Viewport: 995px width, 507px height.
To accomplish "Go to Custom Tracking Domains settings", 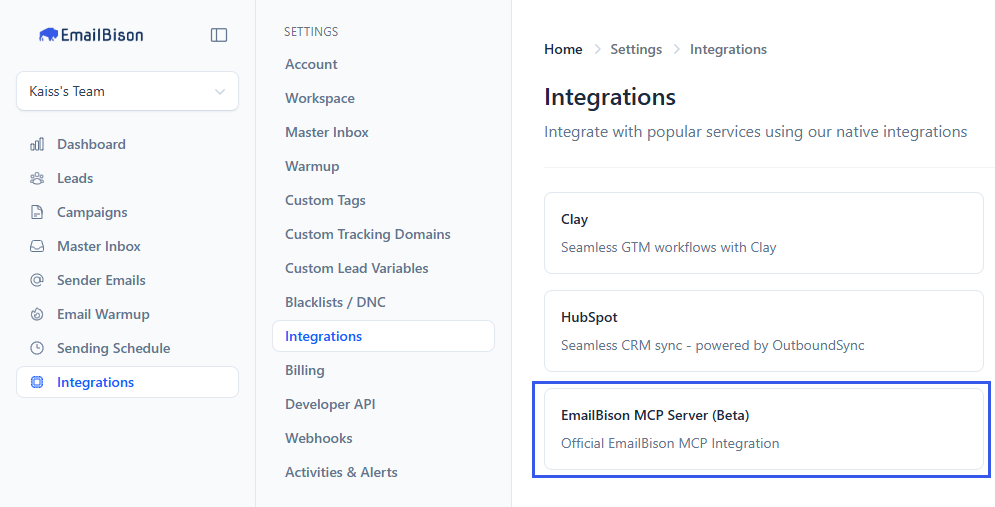I will [x=367, y=234].
